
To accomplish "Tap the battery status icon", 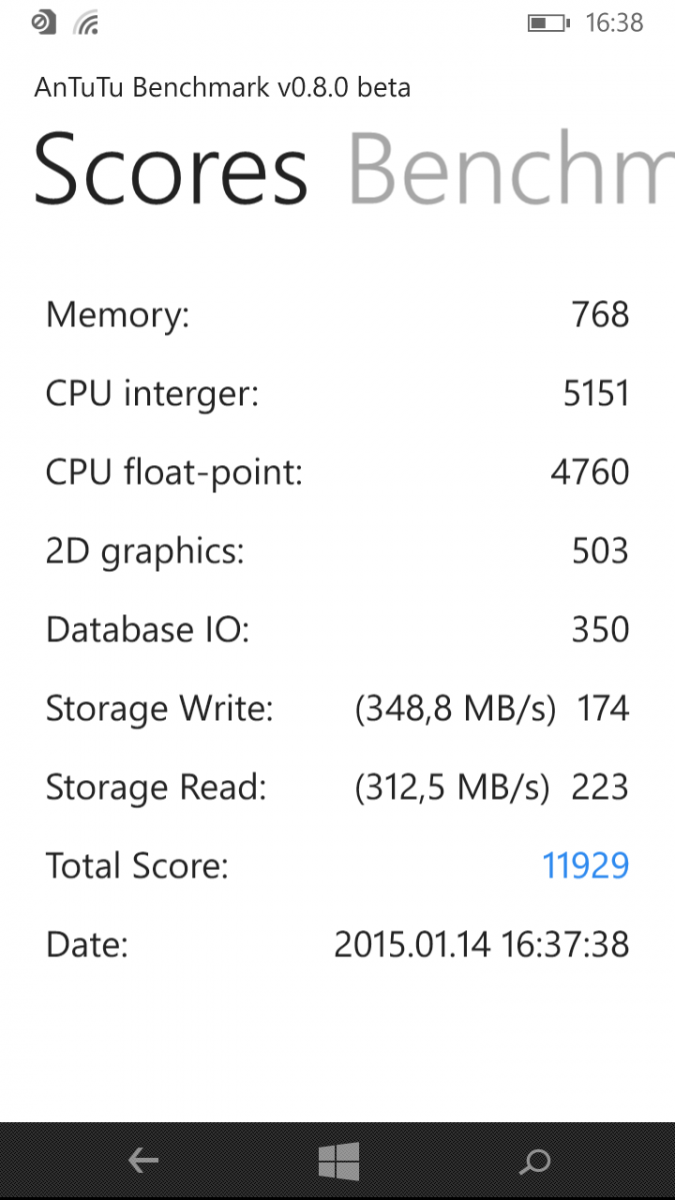I will coord(548,23).
